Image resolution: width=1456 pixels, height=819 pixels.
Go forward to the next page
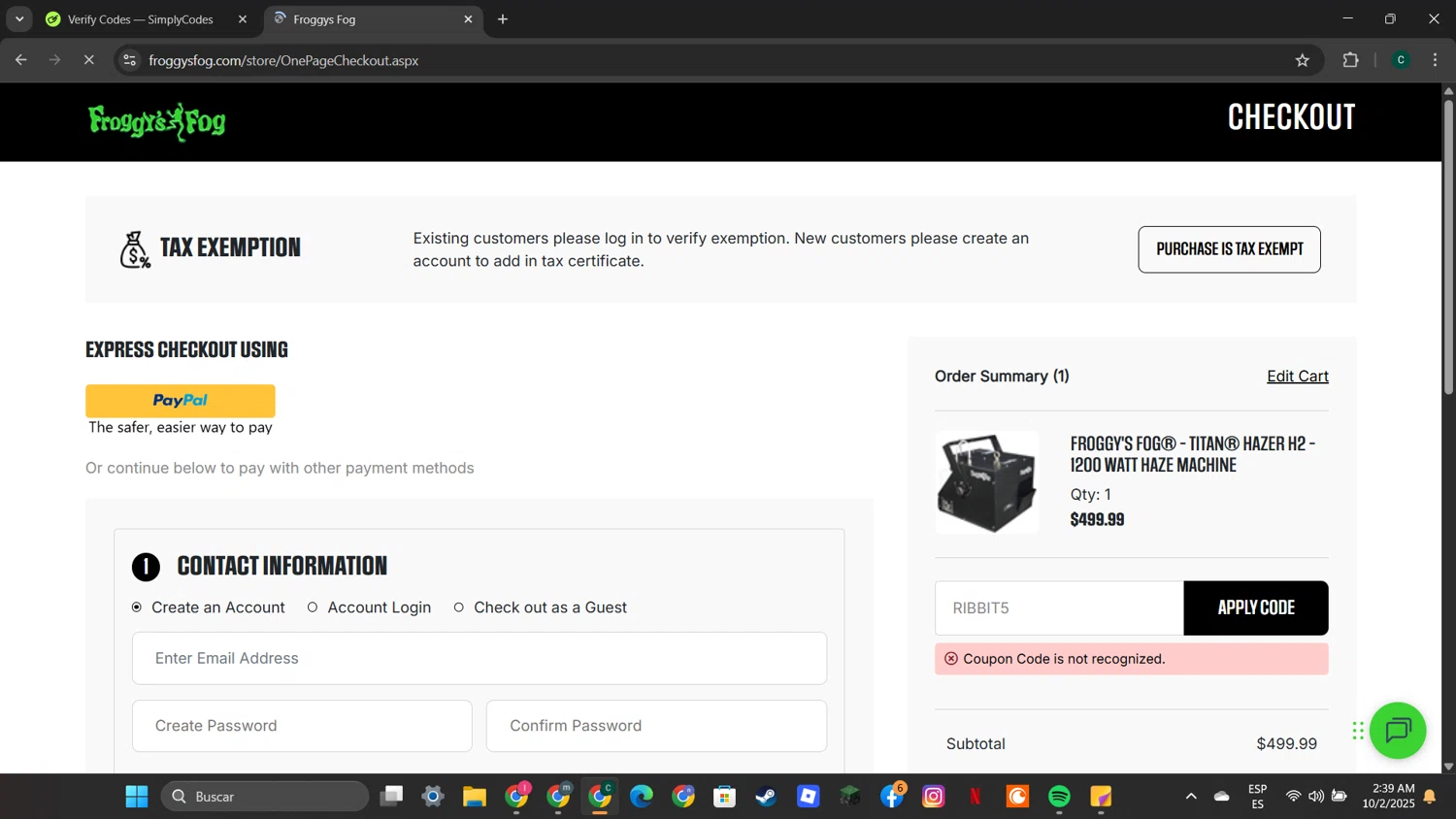(55, 60)
